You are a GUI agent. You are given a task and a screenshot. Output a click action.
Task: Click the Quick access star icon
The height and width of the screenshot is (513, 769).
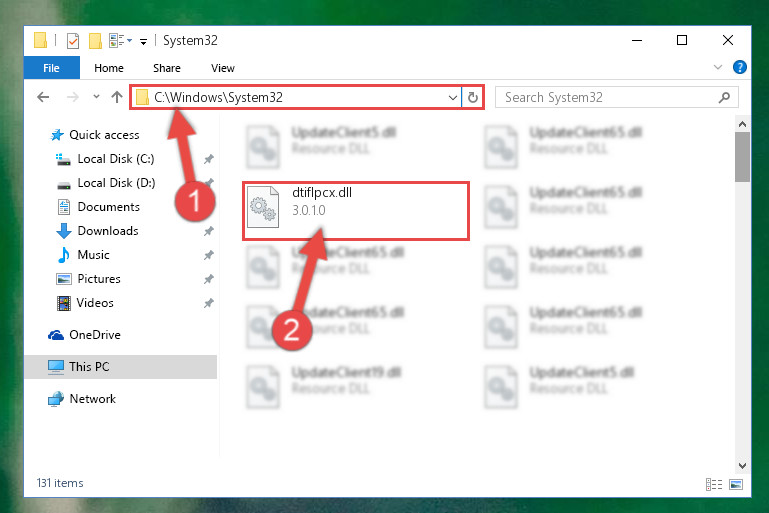coord(57,135)
